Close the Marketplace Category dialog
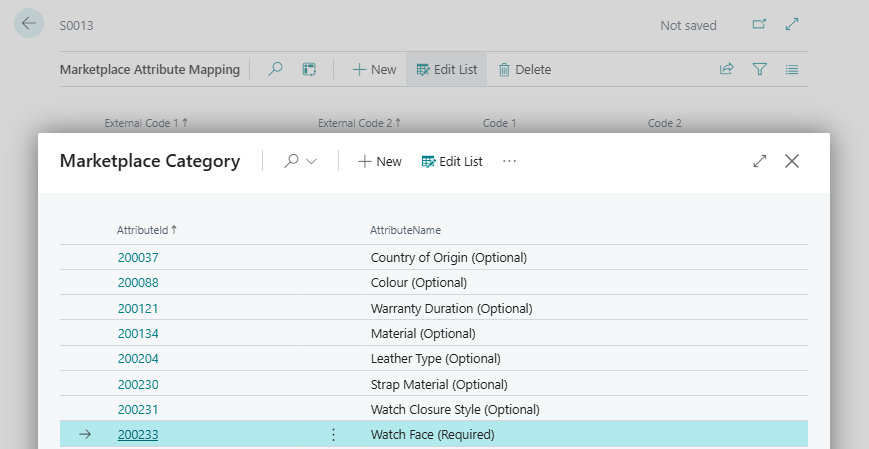 (x=792, y=161)
